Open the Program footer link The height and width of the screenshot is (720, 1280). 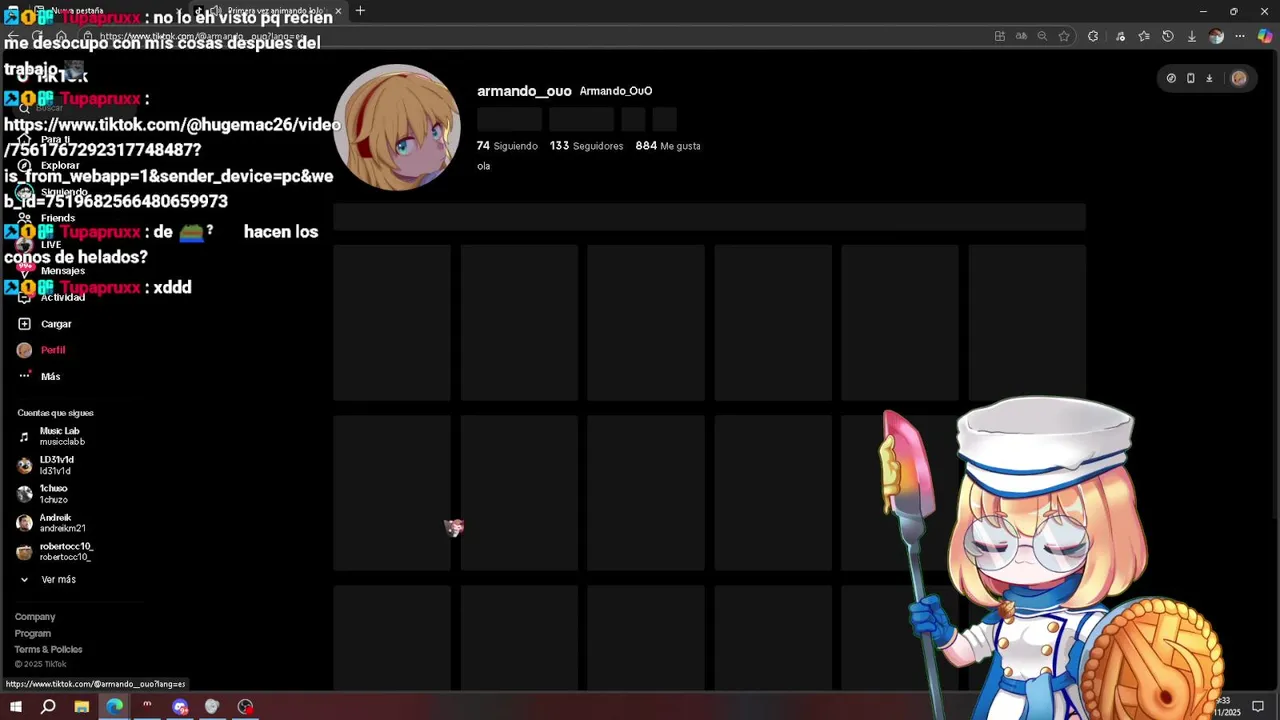(x=33, y=633)
